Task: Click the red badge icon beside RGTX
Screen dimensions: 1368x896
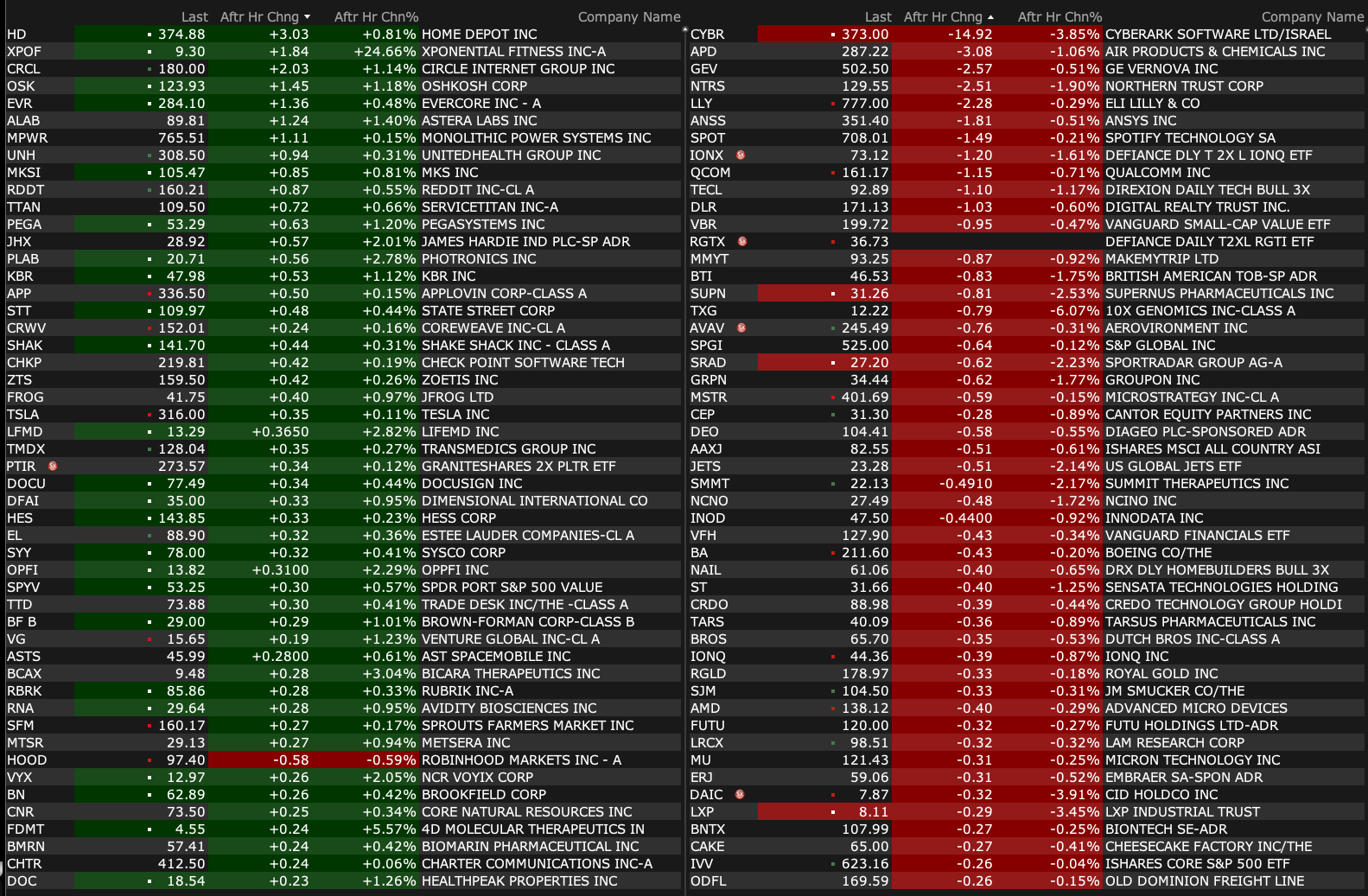Action: click(x=742, y=241)
